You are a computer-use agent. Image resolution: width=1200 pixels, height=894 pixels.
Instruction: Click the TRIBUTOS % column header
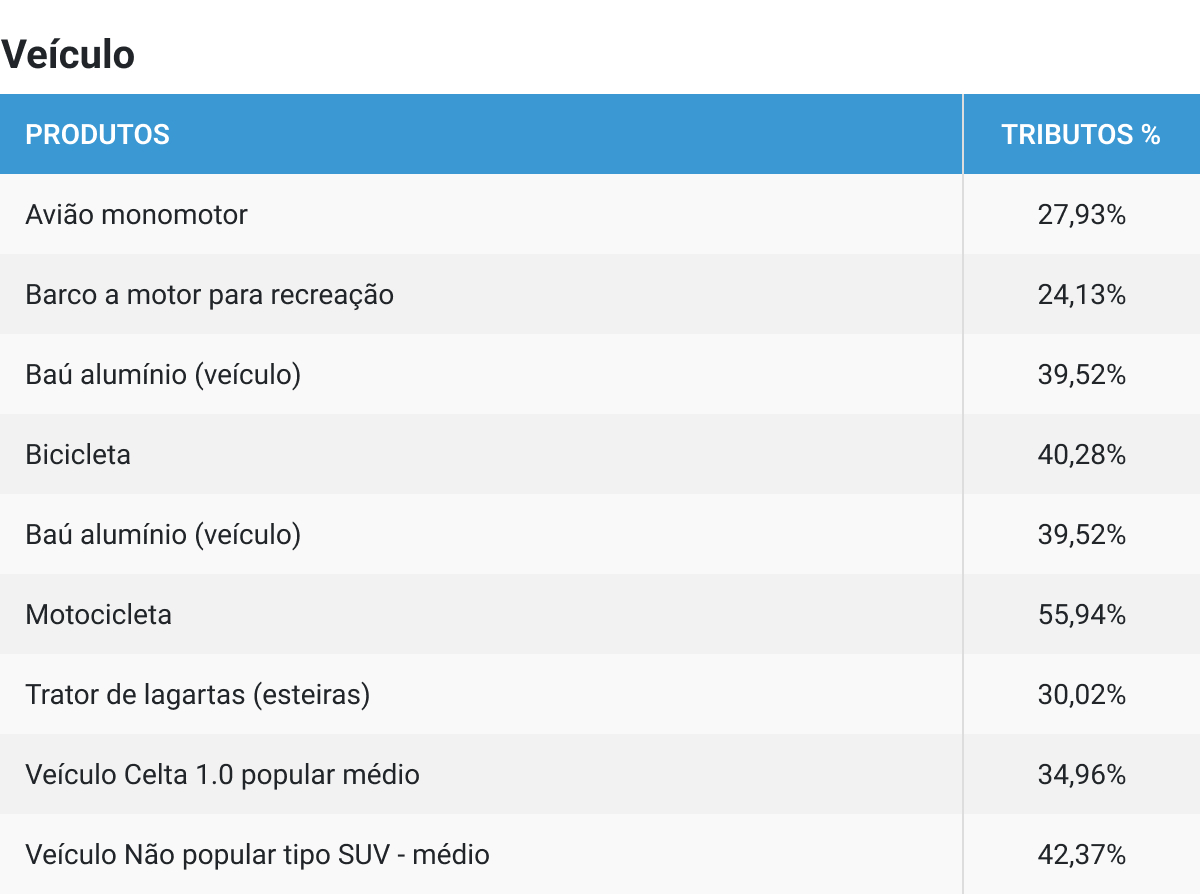pyautogui.click(x=1081, y=135)
